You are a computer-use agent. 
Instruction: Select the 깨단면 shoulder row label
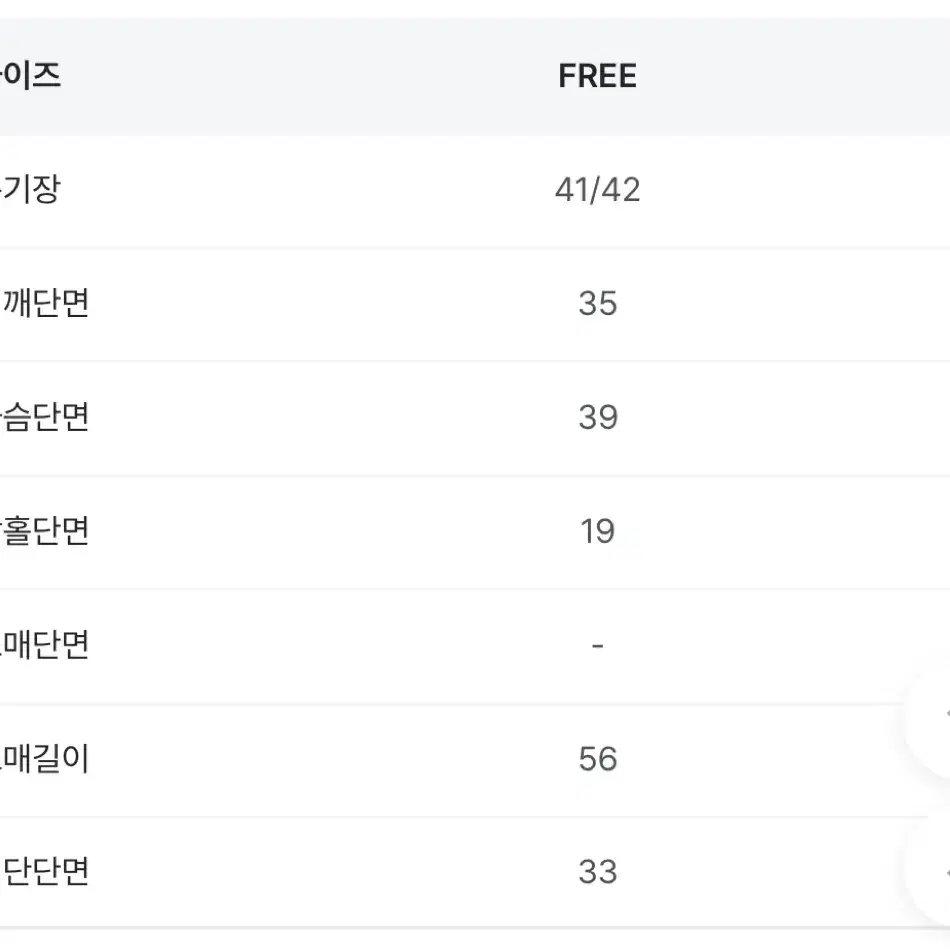tap(45, 303)
